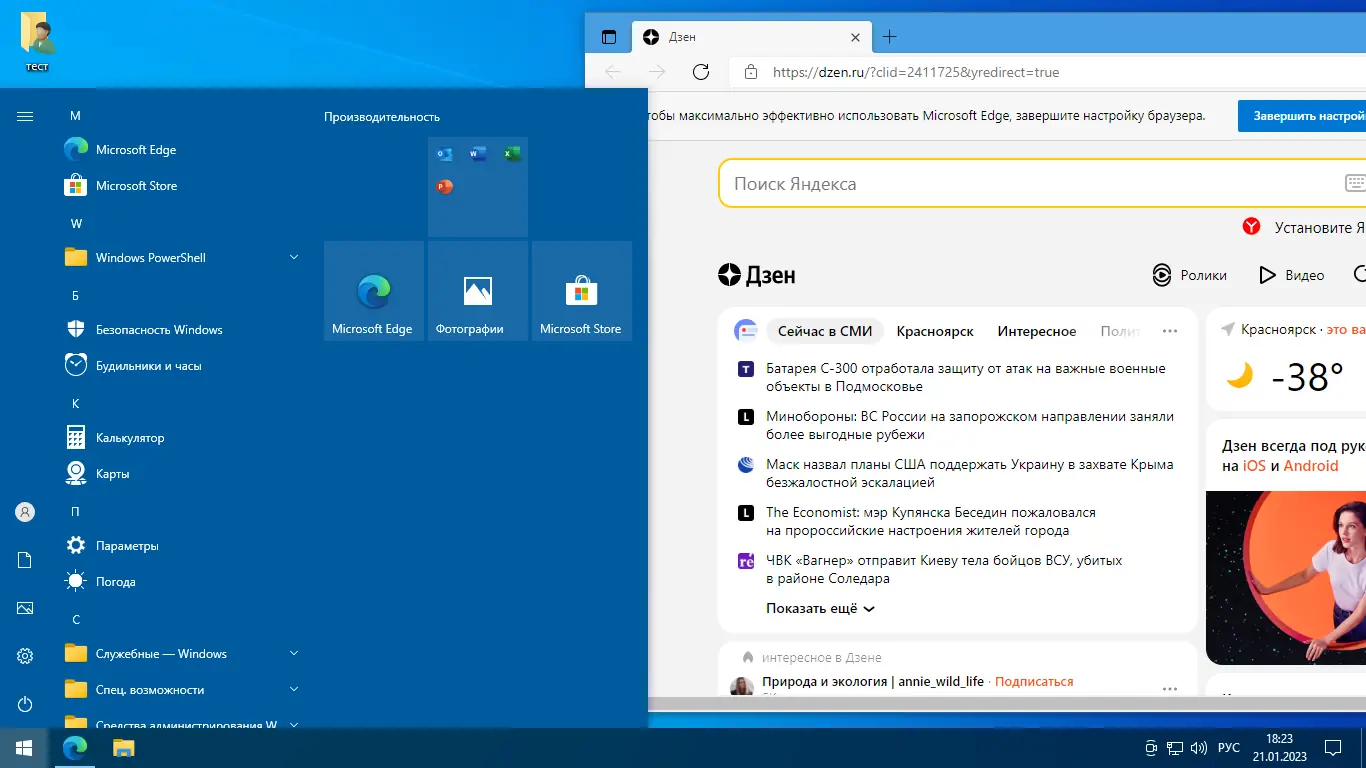
Task: Launch Microsoft Store from the app list
Action: click(182, 186)
